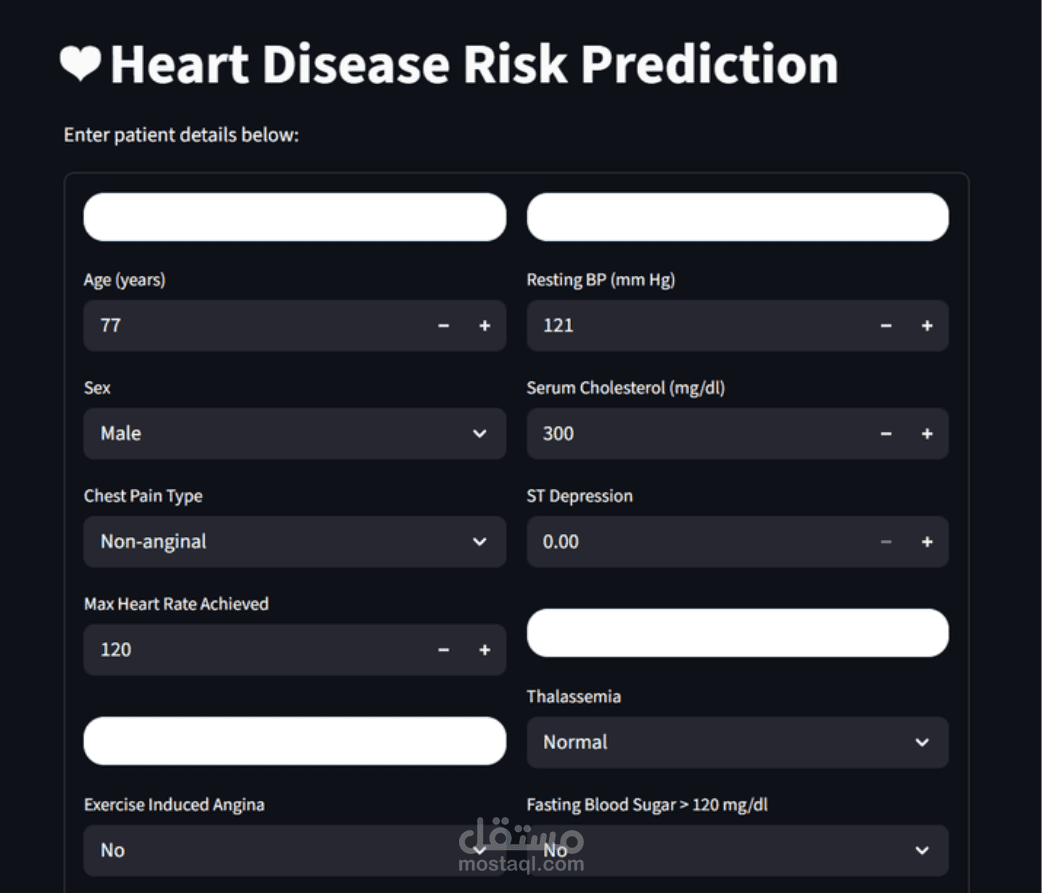The width and height of the screenshot is (1044, 893).
Task: Open the Chest Pain Type dropdown
Action: click(x=294, y=541)
